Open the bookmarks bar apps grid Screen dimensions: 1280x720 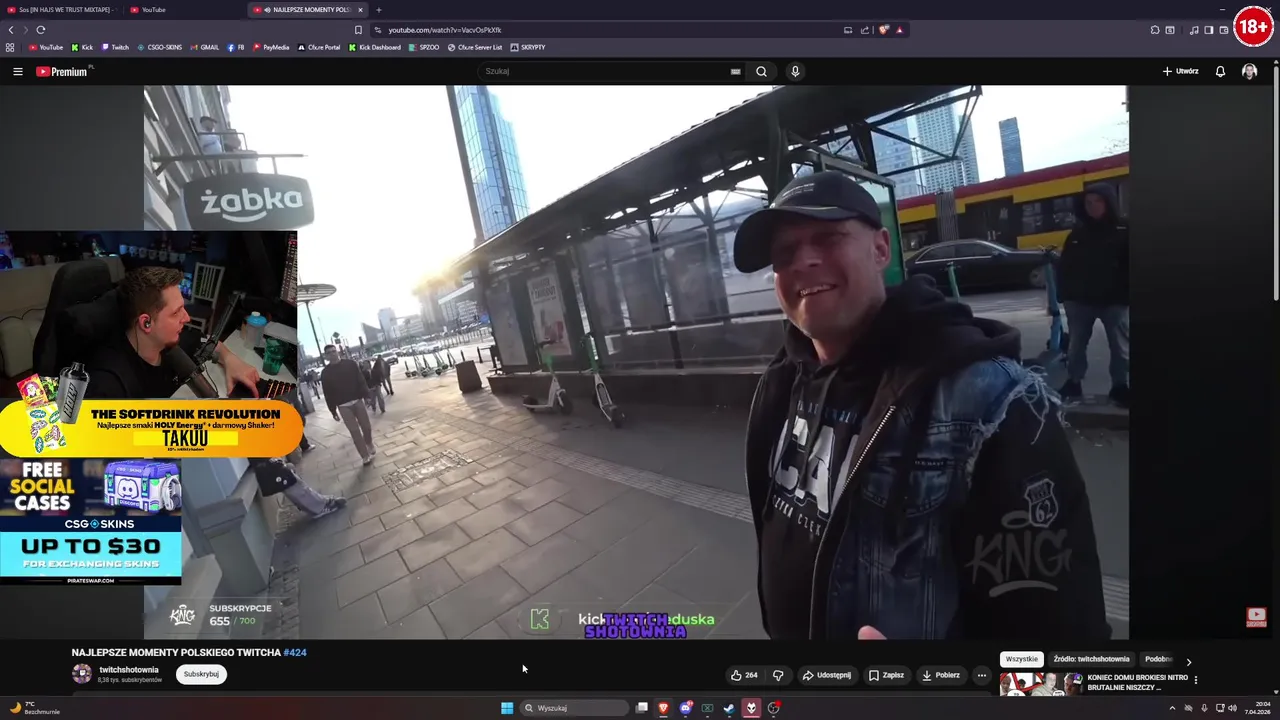point(11,47)
